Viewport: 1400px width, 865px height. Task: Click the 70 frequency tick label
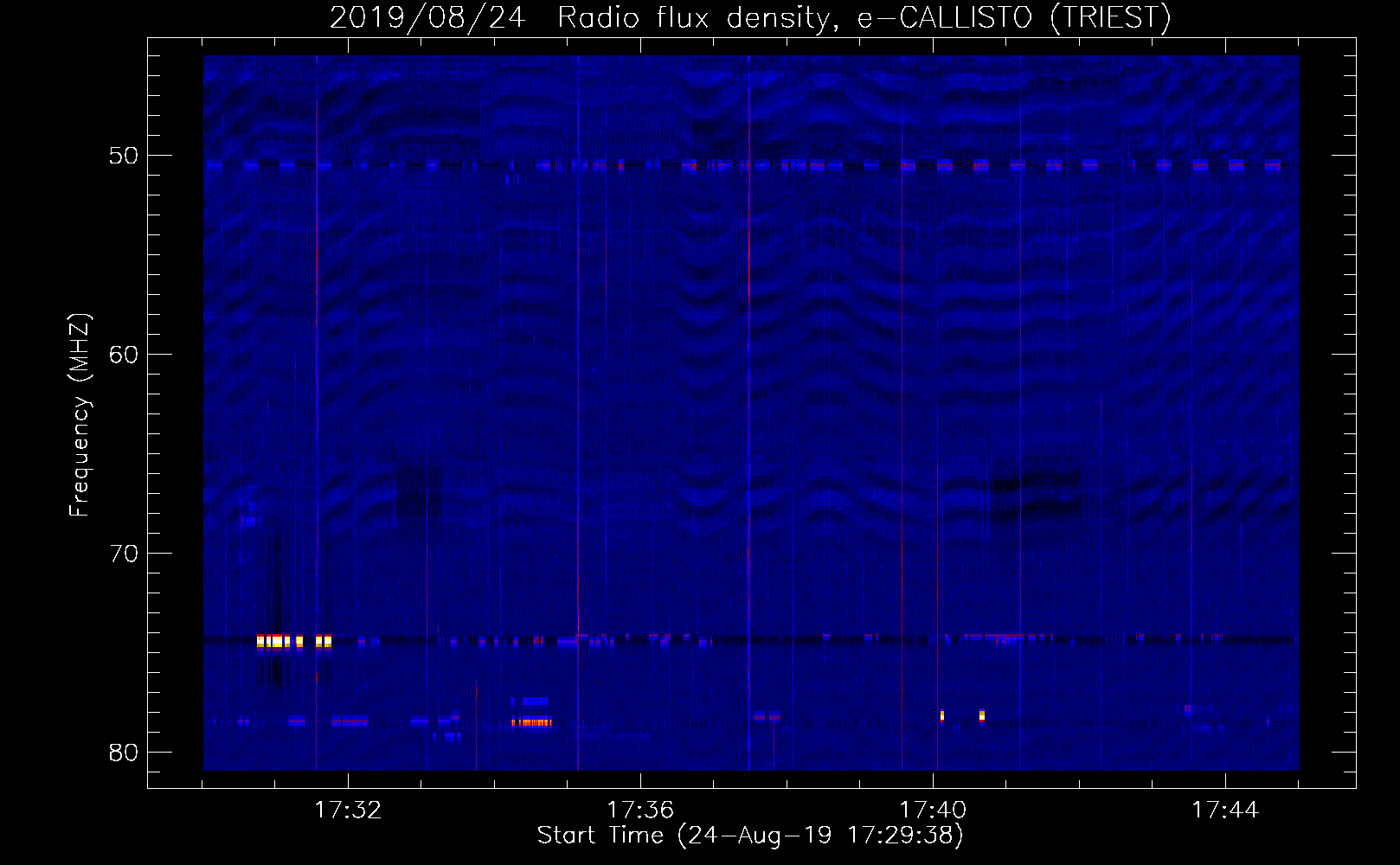[x=124, y=554]
